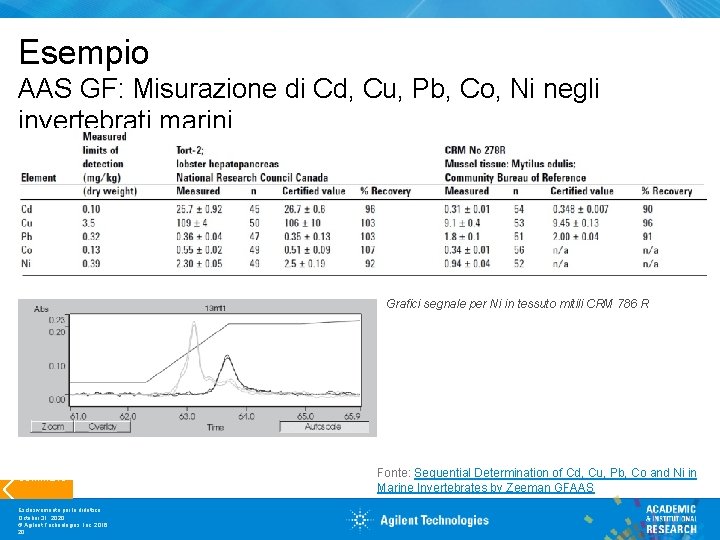Click the mussel certified value 9.45 ± 0.13

(576, 223)
